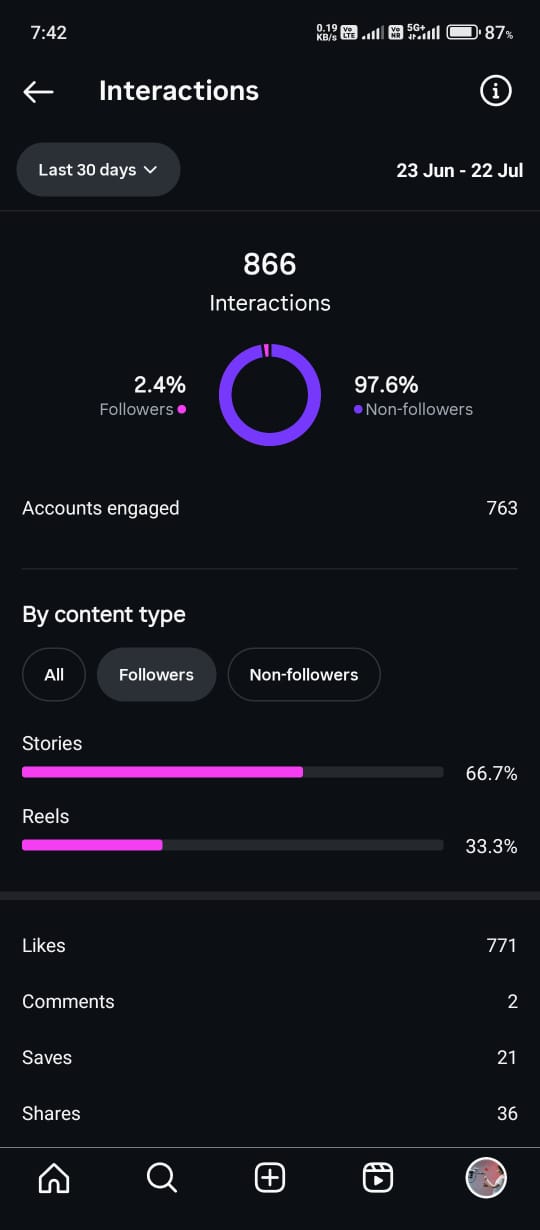540x1230 pixels.
Task: Open the info icon for Interactions
Action: click(496, 92)
